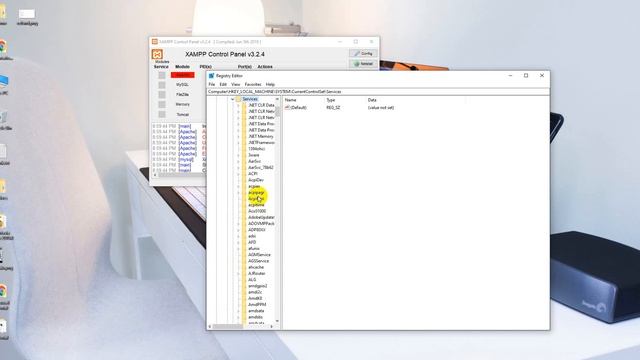This screenshot has height=360, width=640.
Task: Select the AcpiPmi registry key
Action: coord(256,199)
